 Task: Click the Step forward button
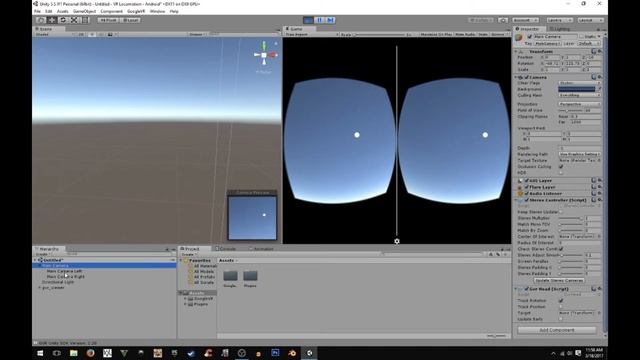[330, 20]
